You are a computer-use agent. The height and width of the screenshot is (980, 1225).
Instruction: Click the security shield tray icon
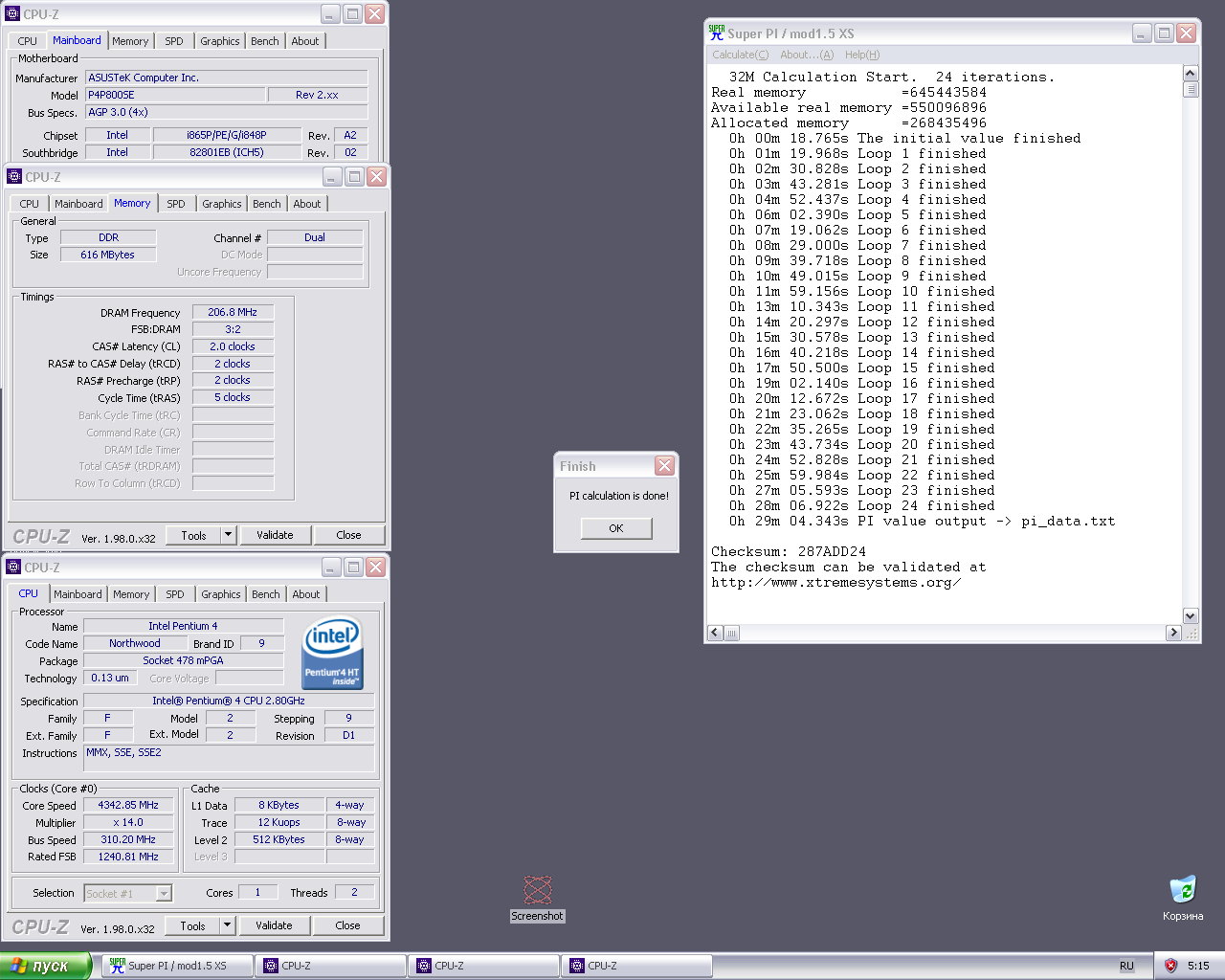[1169, 966]
